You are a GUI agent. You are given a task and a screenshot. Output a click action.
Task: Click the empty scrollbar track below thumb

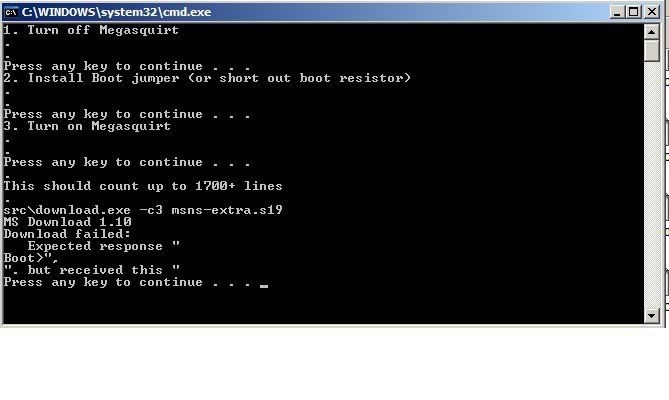(x=651, y=185)
